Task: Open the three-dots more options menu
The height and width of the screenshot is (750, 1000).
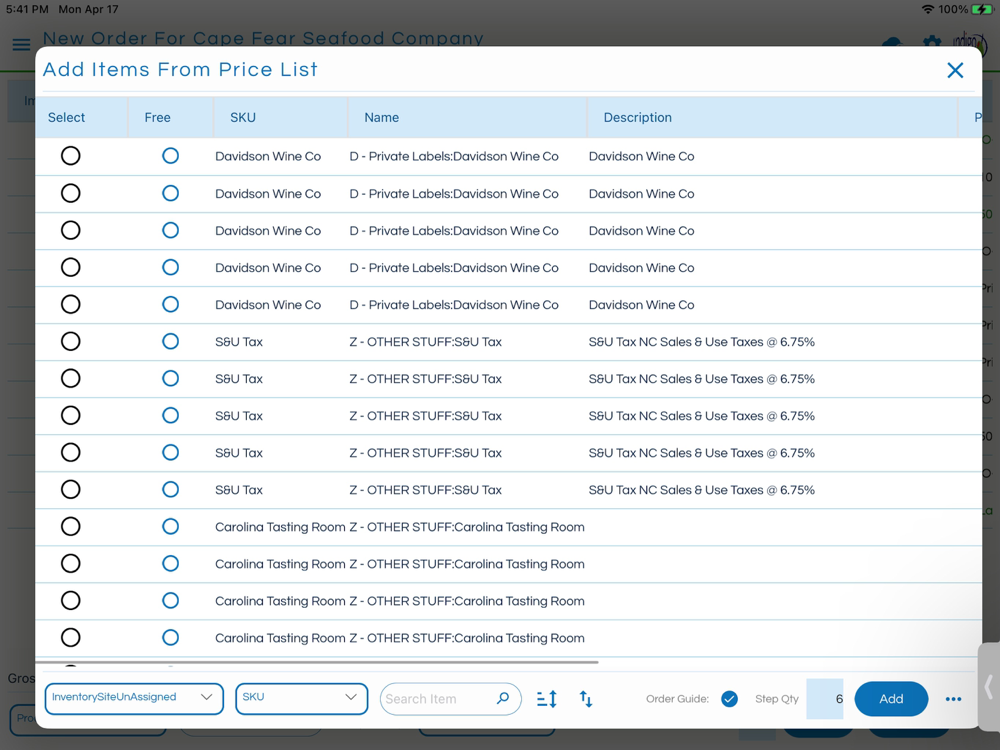Action: [x=953, y=699]
